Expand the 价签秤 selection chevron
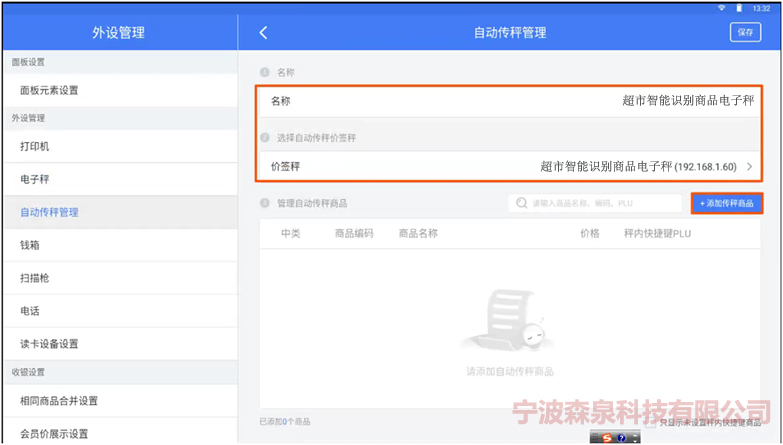The width and height of the screenshot is (783, 445). tap(749, 167)
